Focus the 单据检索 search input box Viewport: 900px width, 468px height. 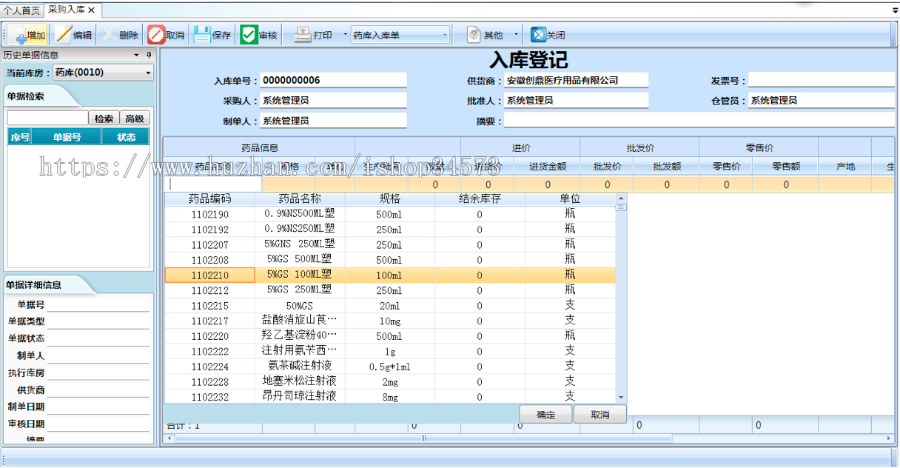coord(48,118)
